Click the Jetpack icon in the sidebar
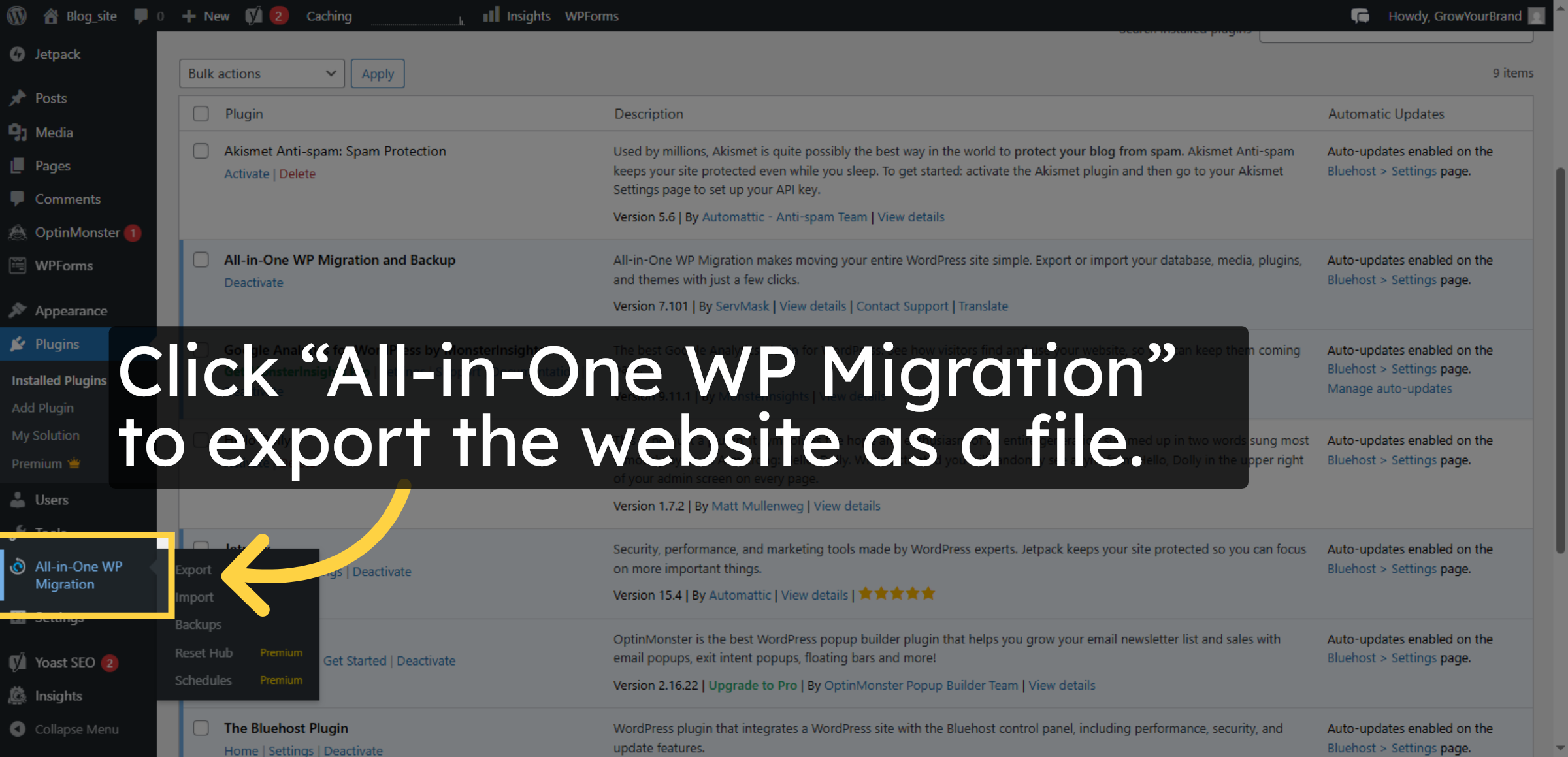The image size is (1568, 757). click(18, 54)
